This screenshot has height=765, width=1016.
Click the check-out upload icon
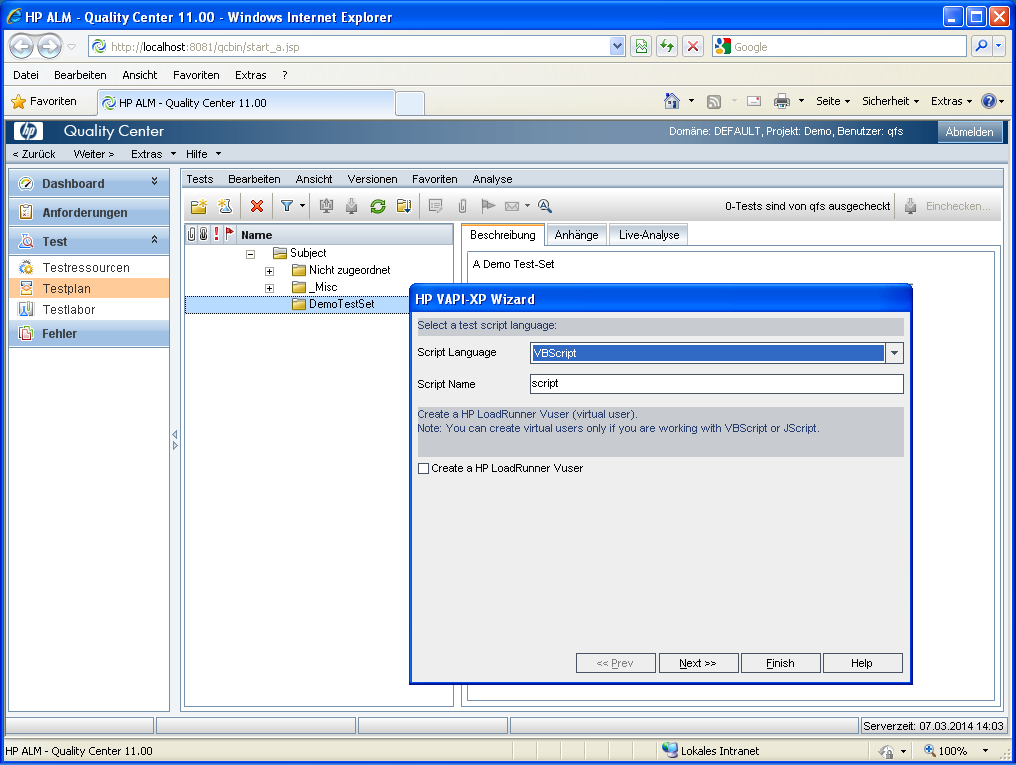pos(326,206)
